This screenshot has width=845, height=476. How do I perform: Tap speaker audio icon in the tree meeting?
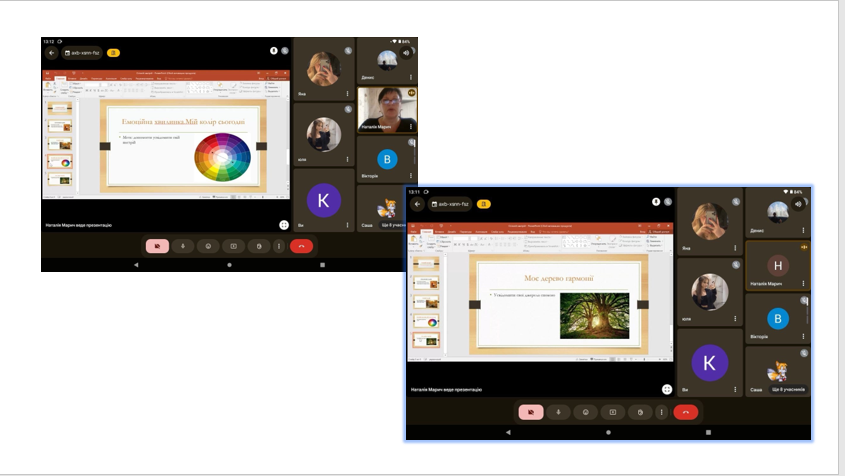[x=798, y=203]
